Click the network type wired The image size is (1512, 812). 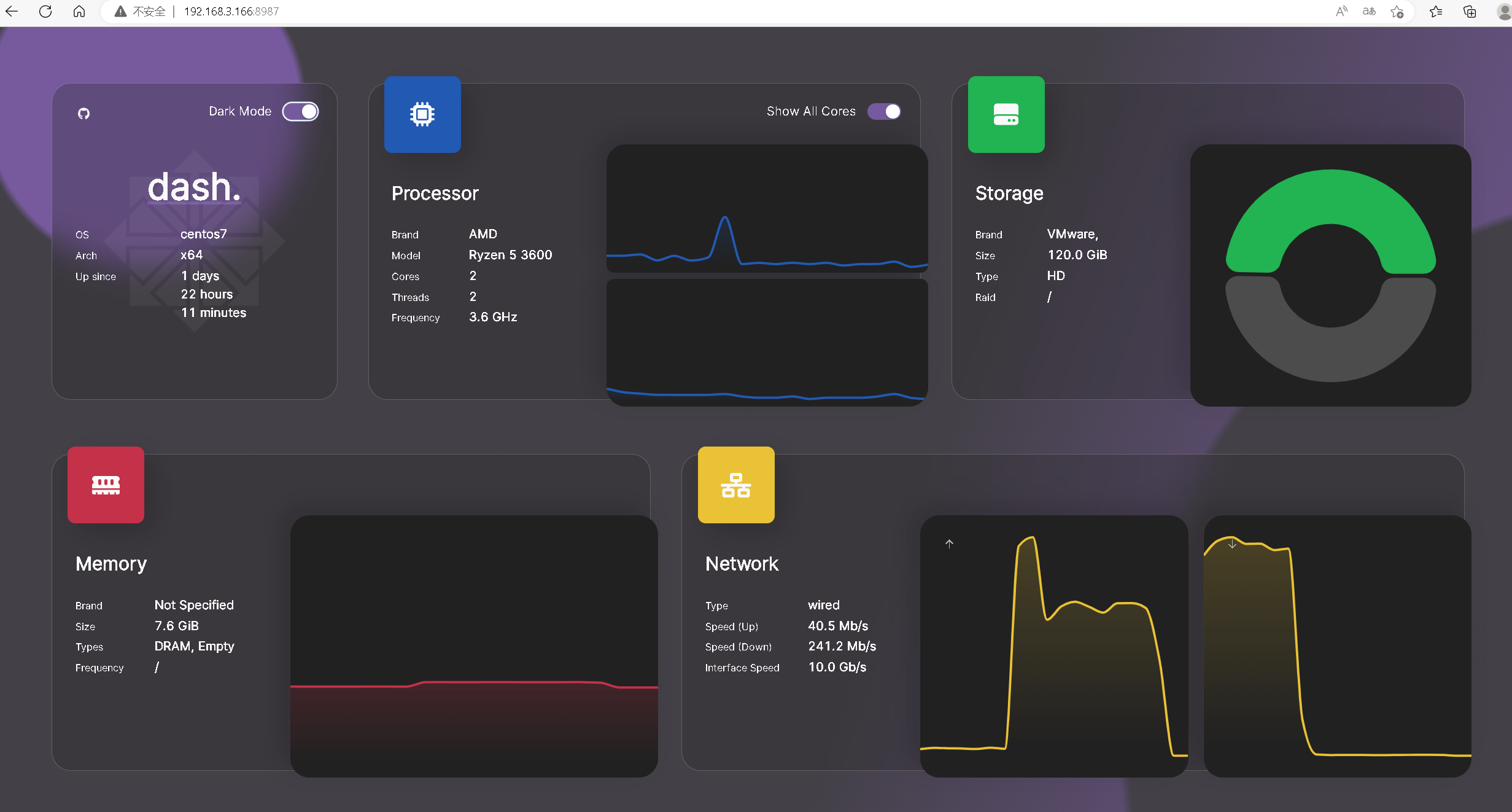click(x=824, y=605)
